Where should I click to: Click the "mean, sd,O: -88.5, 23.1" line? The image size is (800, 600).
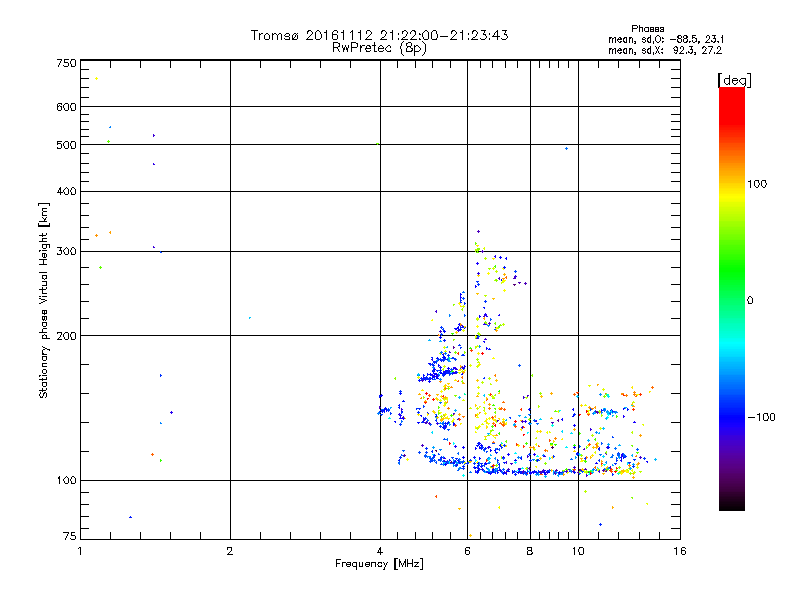pos(666,40)
